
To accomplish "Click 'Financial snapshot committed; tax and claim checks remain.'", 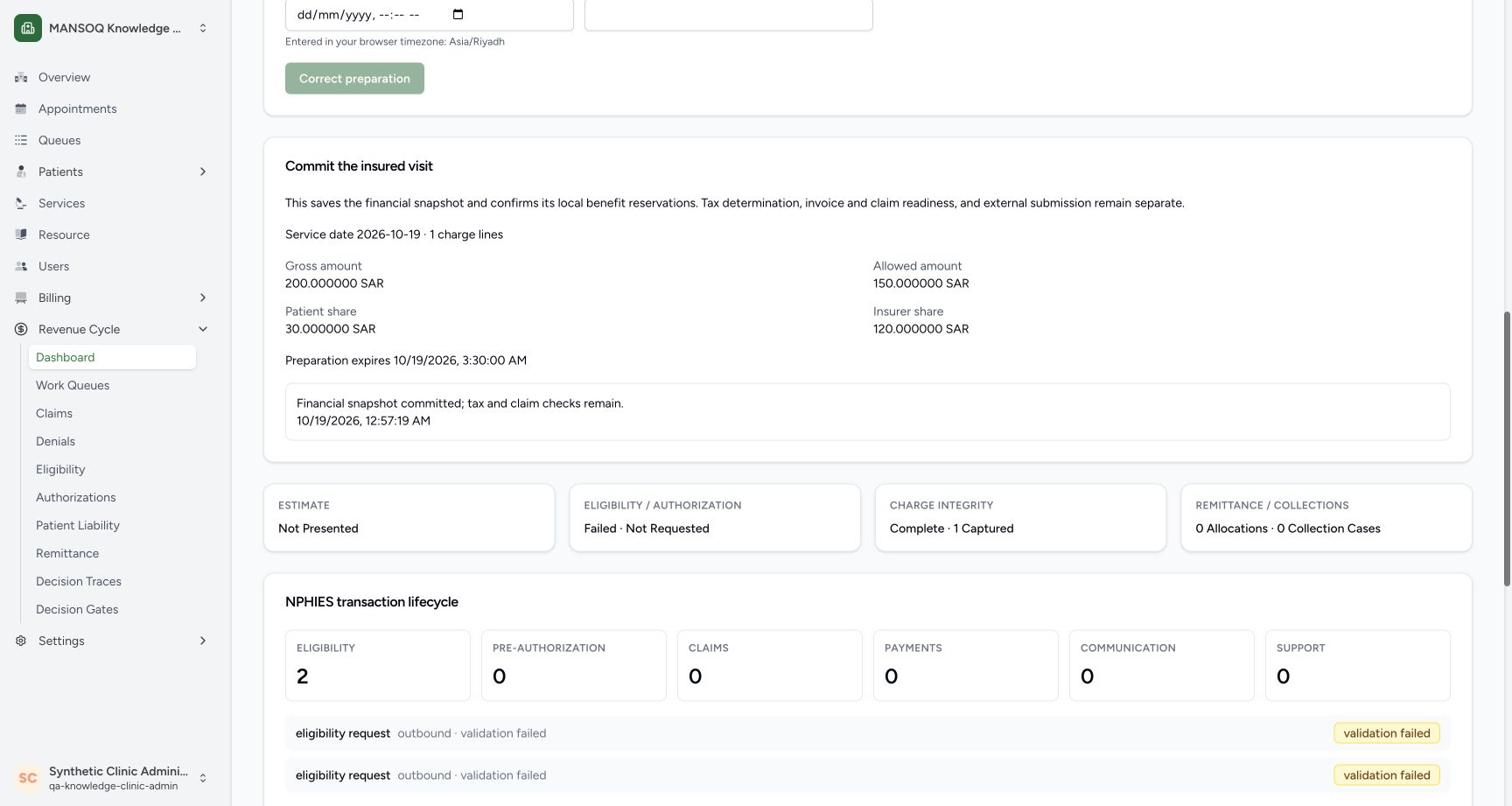I will 460,403.
